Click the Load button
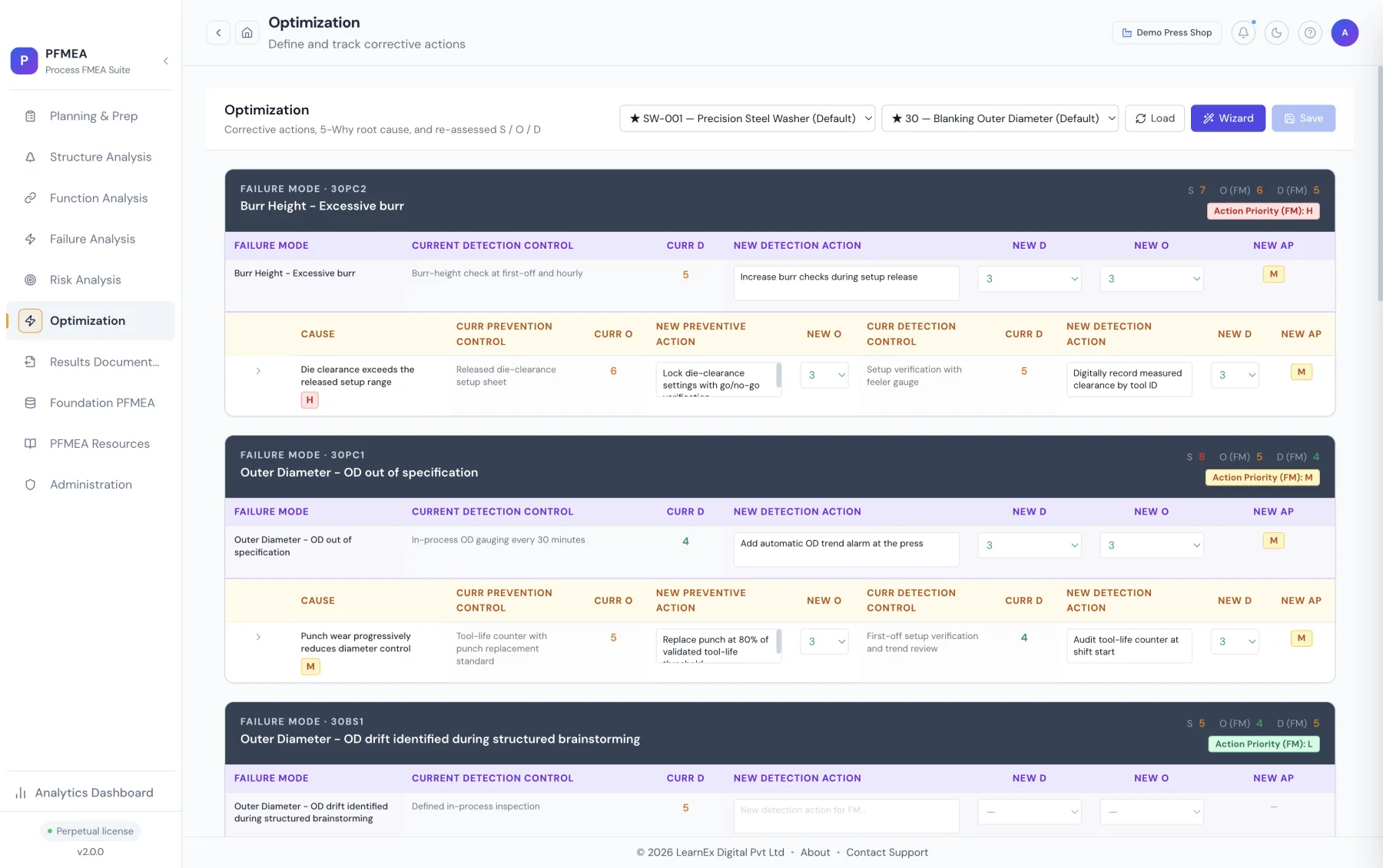This screenshot has height=868, width=1383. click(1155, 118)
